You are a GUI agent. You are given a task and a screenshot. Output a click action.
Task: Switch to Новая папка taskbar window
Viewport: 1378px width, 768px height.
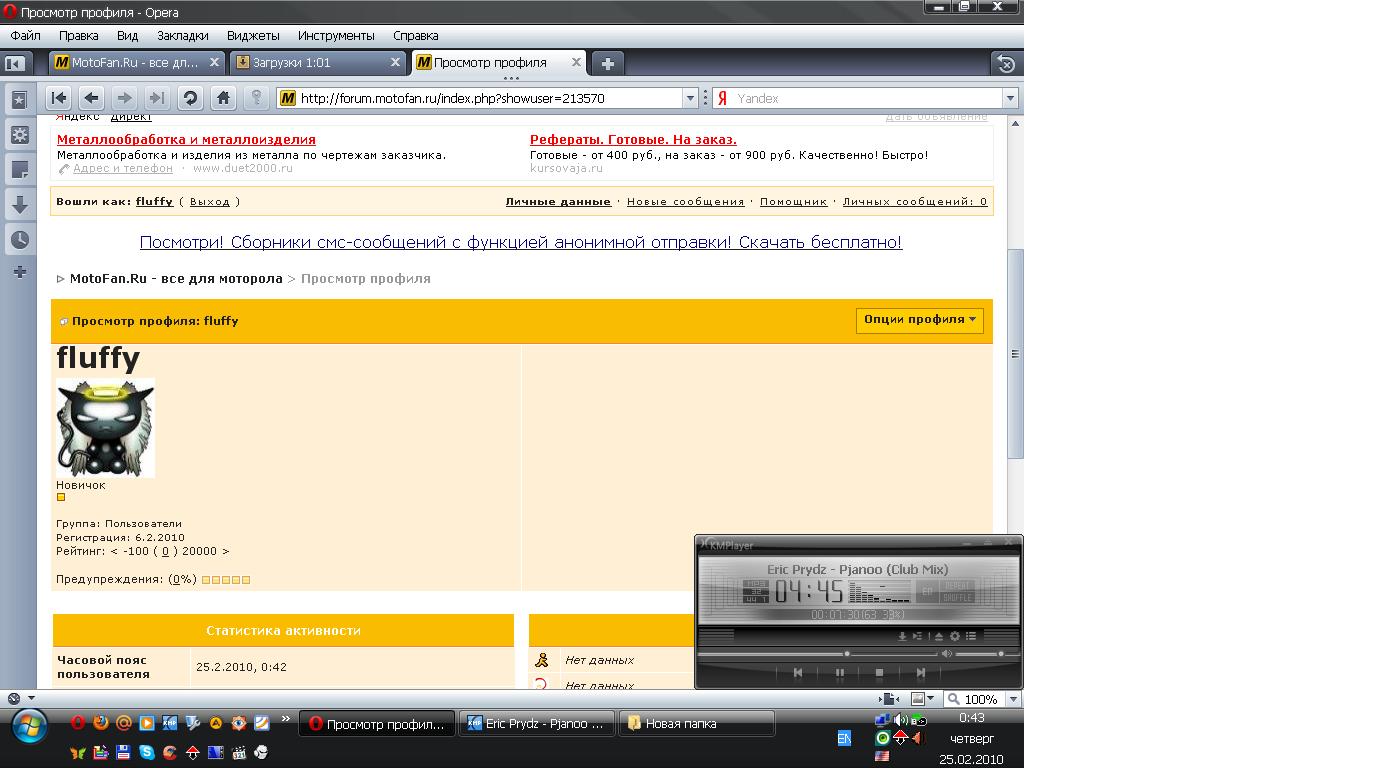tap(697, 723)
